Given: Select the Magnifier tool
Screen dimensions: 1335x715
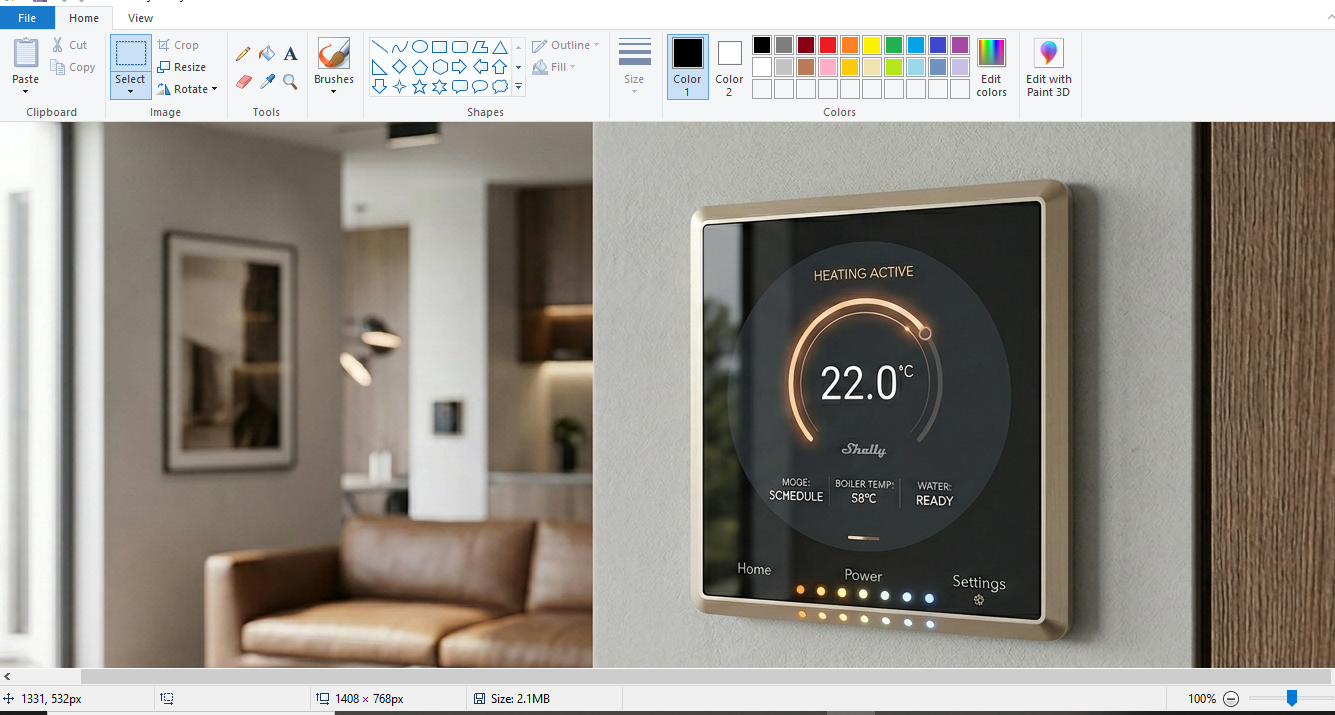Looking at the screenshot, I should coord(290,82).
